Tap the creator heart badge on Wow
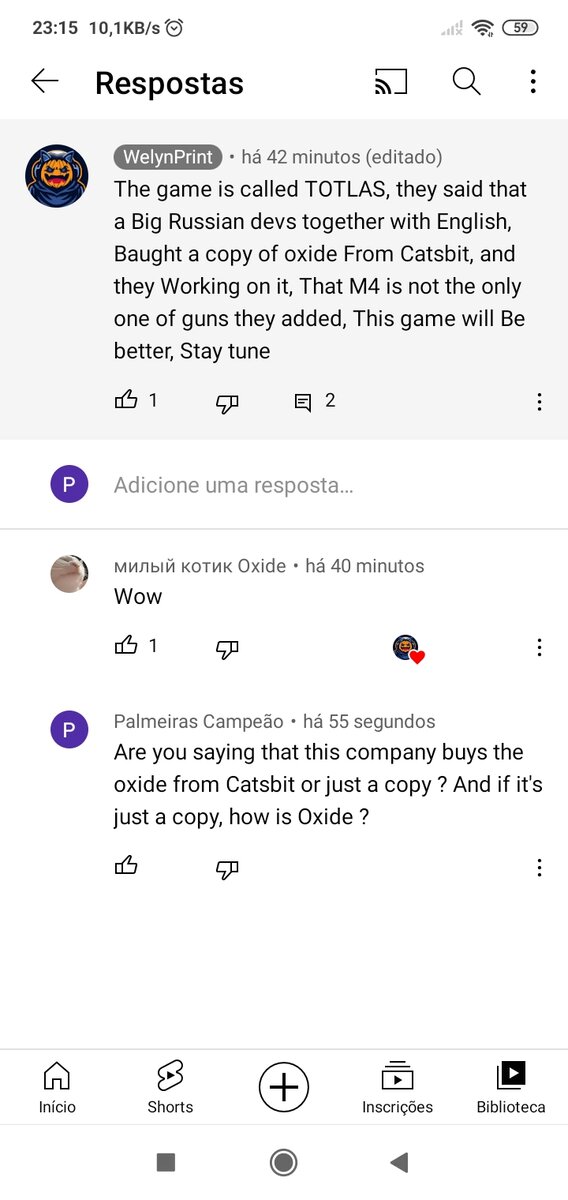The height and width of the screenshot is (1200, 568). tap(408, 649)
